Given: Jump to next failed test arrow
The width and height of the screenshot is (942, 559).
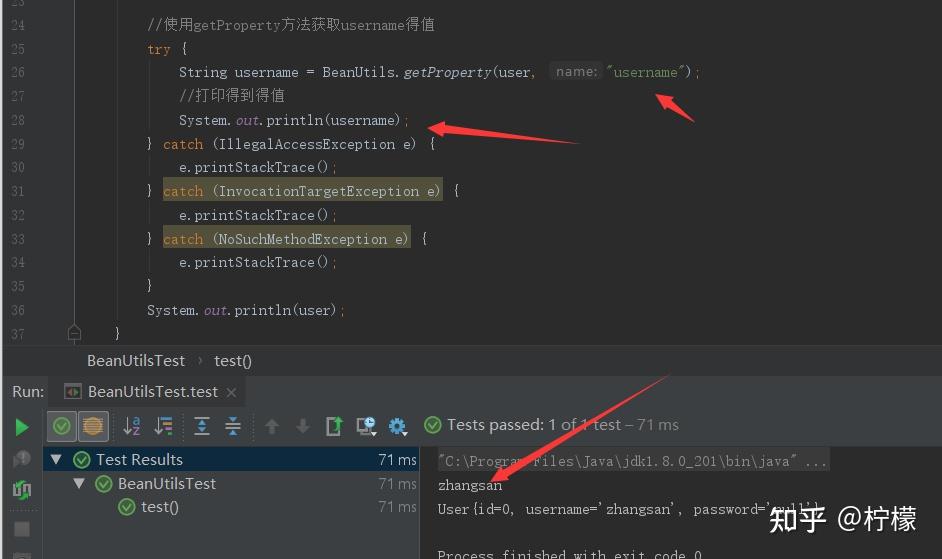Looking at the screenshot, I should 303,426.
